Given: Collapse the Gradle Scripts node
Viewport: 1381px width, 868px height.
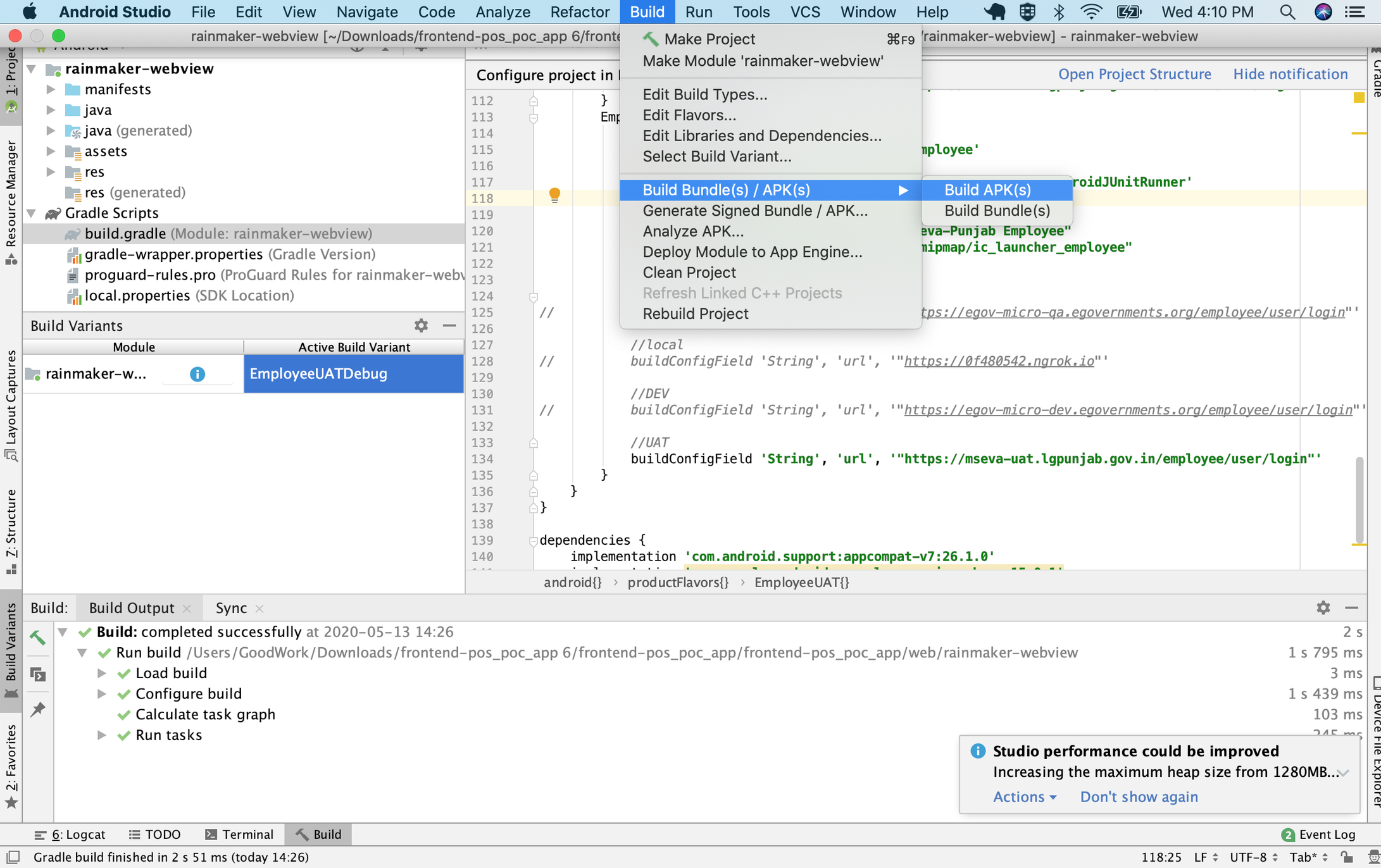Looking at the screenshot, I should (x=32, y=213).
